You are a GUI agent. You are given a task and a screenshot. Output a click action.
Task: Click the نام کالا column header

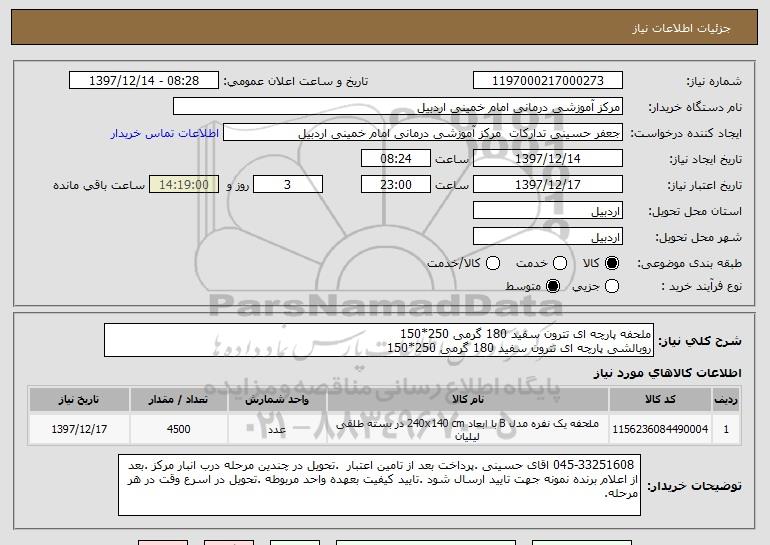(468, 400)
